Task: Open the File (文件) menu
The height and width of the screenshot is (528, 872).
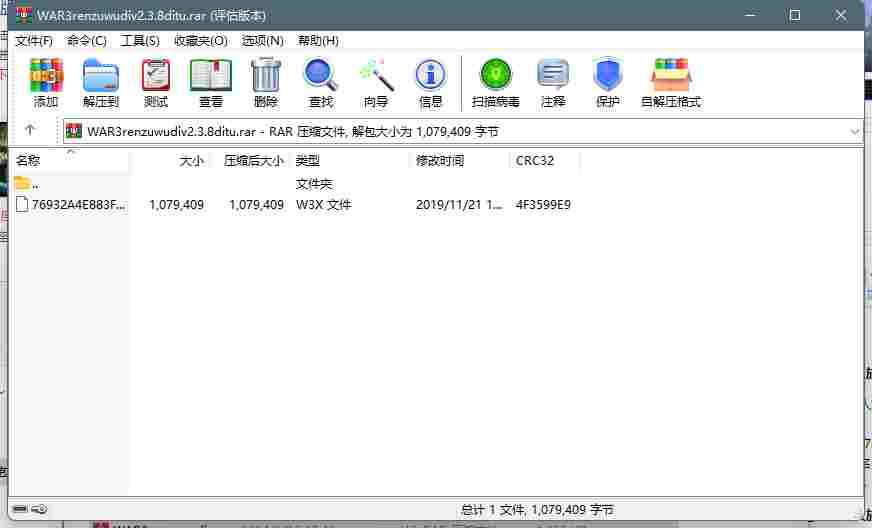Action: (34, 41)
